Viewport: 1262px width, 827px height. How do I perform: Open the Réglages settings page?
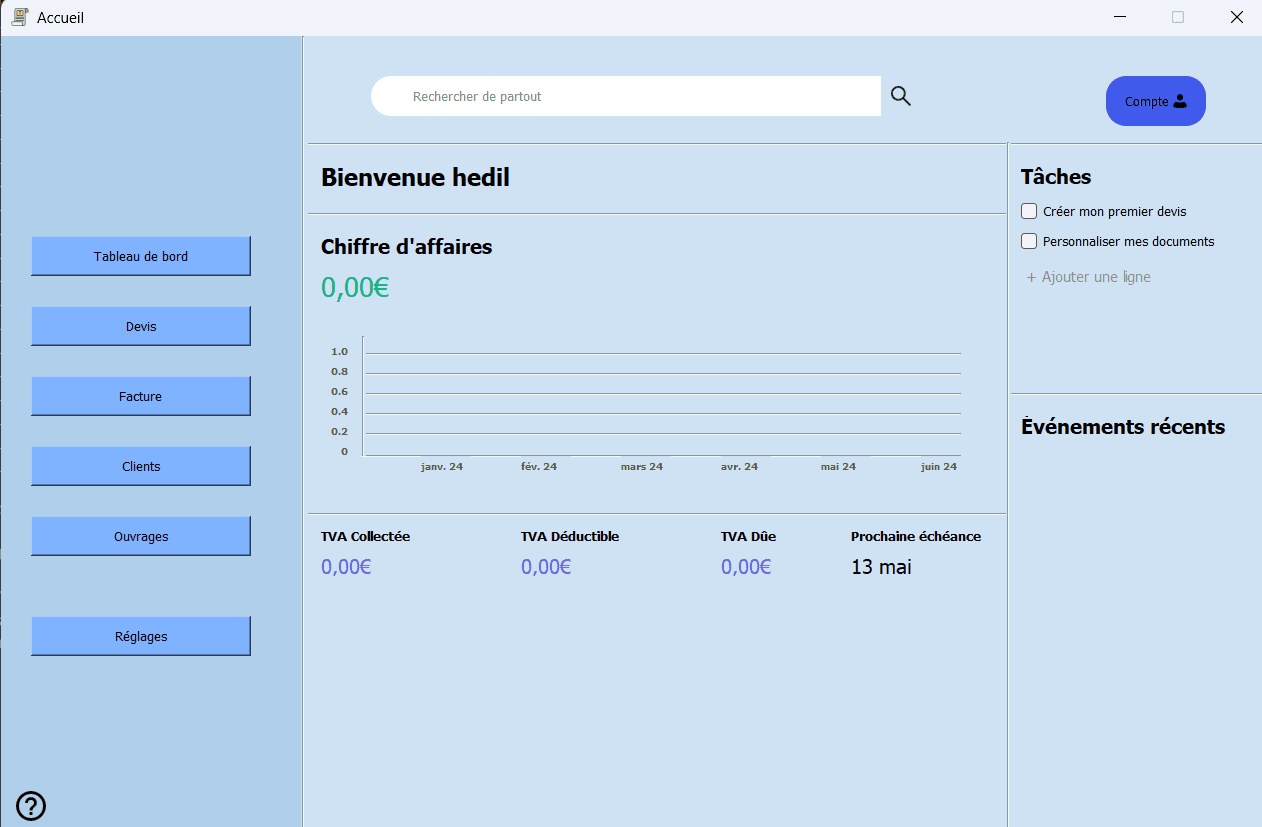(140, 636)
